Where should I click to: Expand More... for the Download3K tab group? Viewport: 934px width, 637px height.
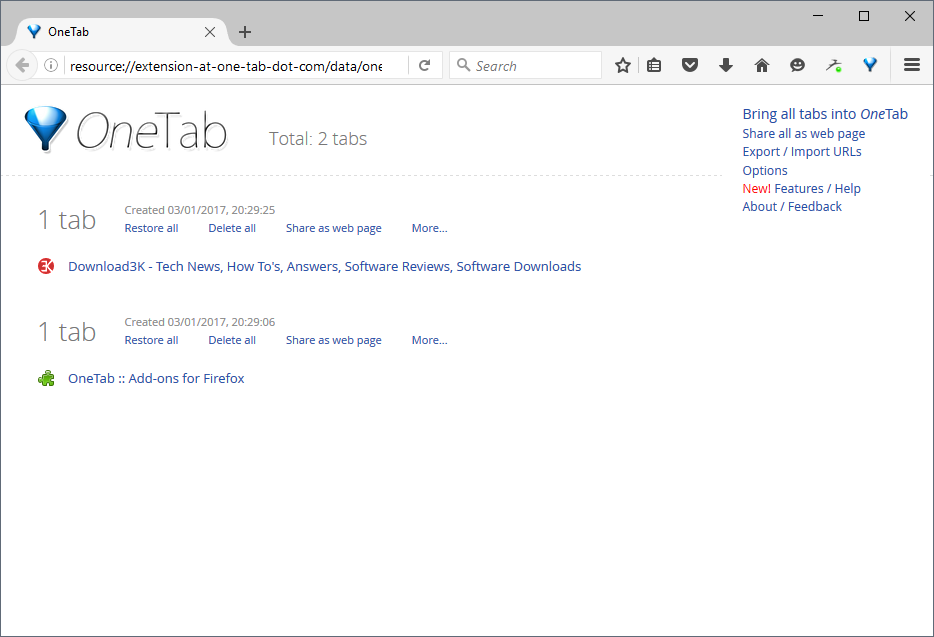[x=429, y=228]
